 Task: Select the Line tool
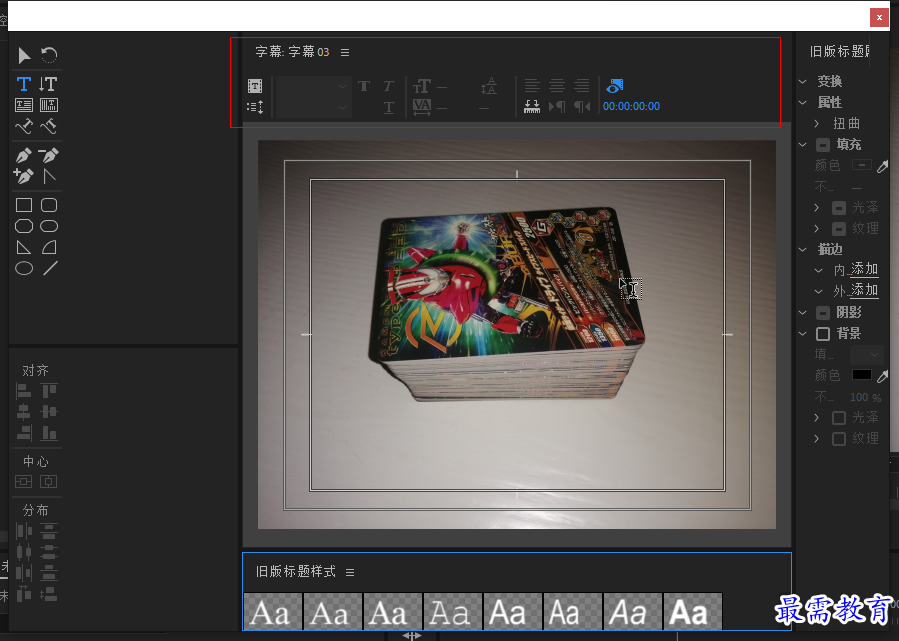(x=50, y=268)
